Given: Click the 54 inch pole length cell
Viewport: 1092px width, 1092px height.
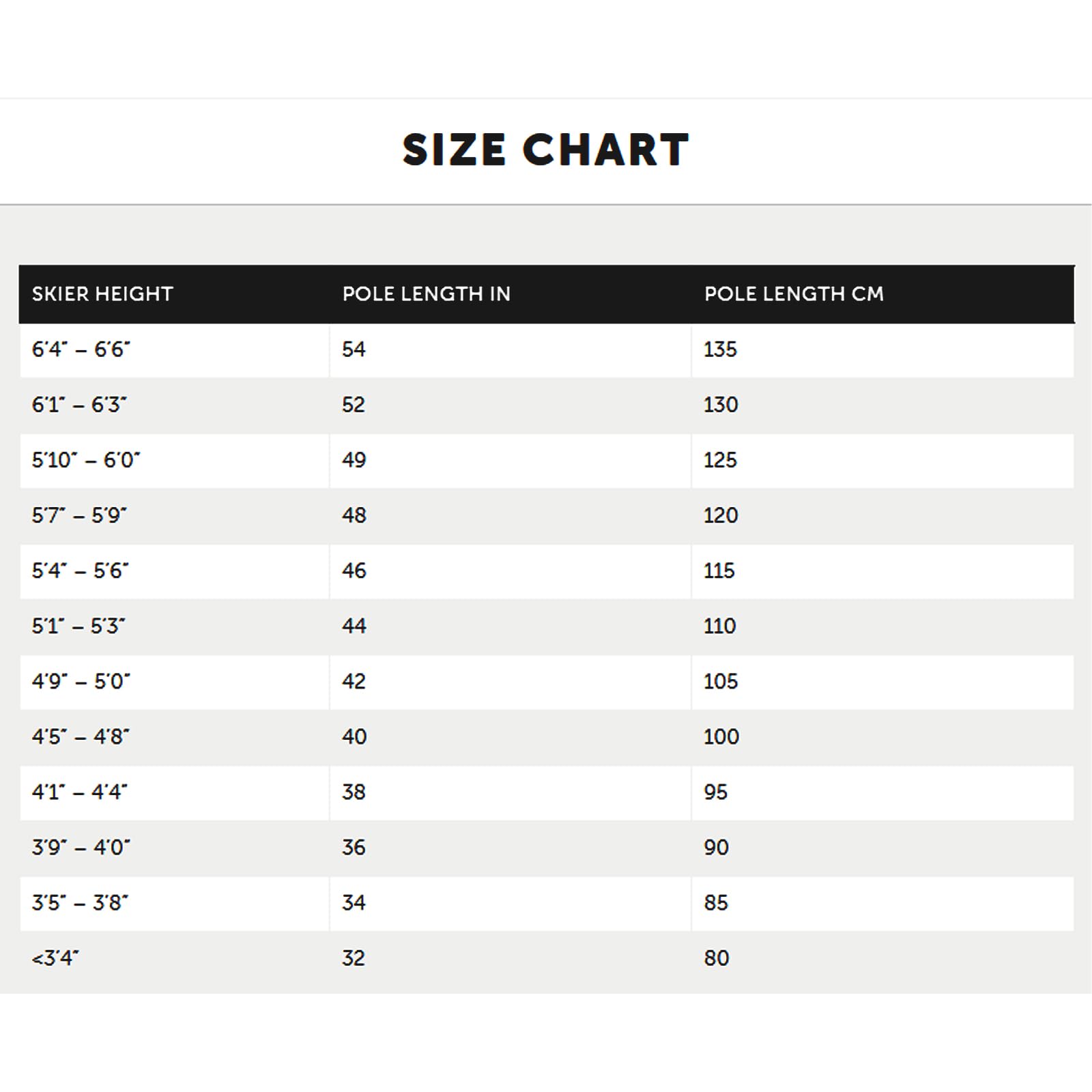Looking at the screenshot, I should [510, 350].
